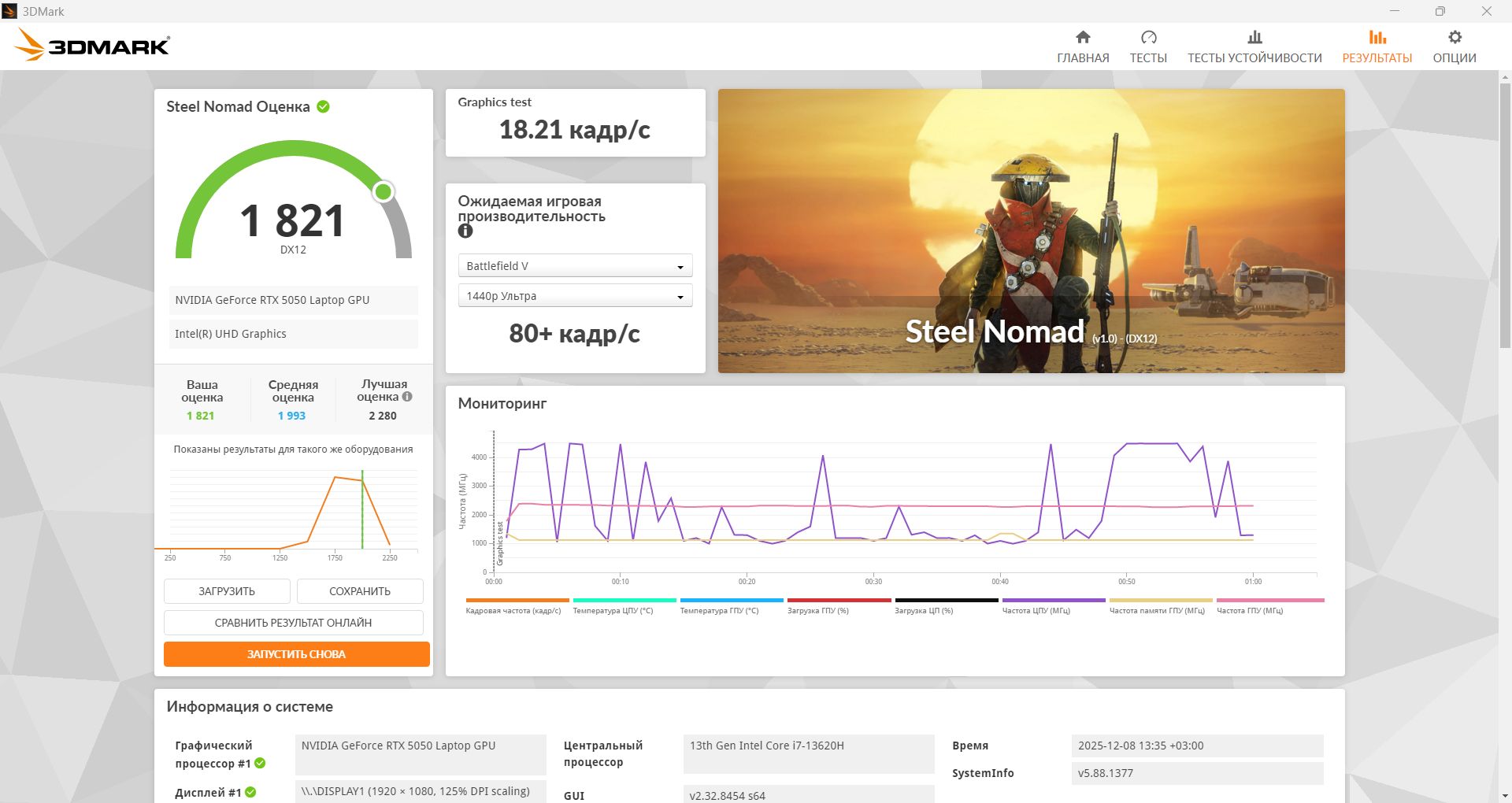Click the 80+ кадр/с estimated performance value
Viewport: 1512px width, 803px height.
click(575, 334)
